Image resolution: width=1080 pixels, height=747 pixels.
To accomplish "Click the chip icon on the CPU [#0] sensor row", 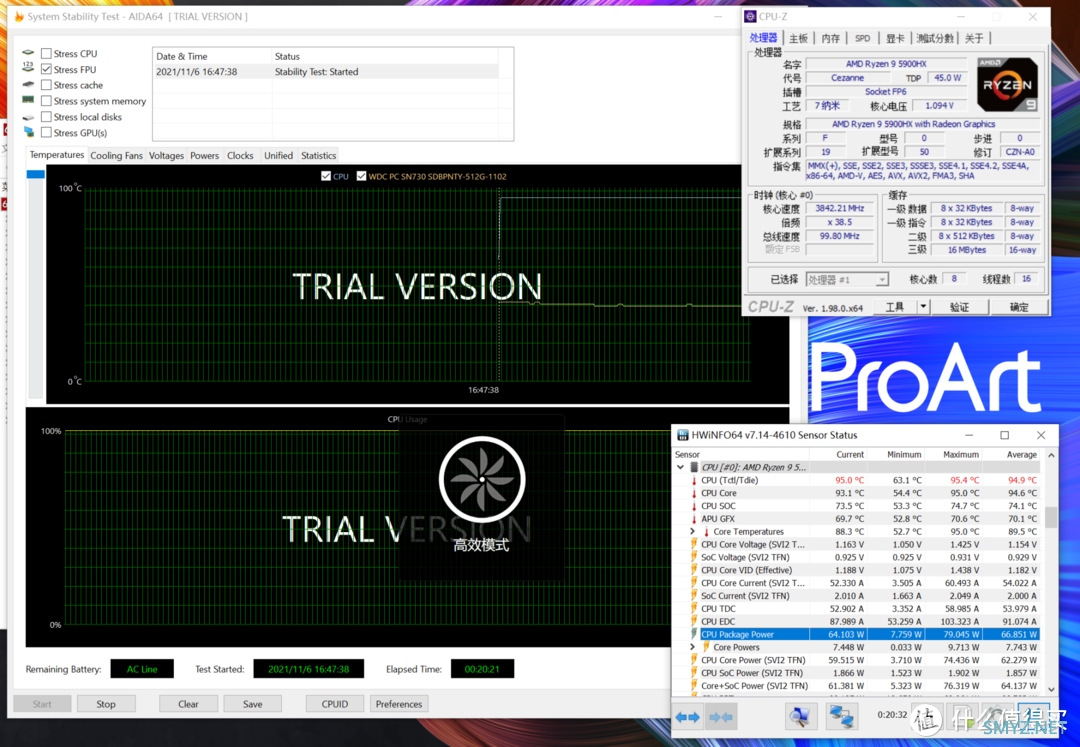I will pyautogui.click(x=694, y=467).
